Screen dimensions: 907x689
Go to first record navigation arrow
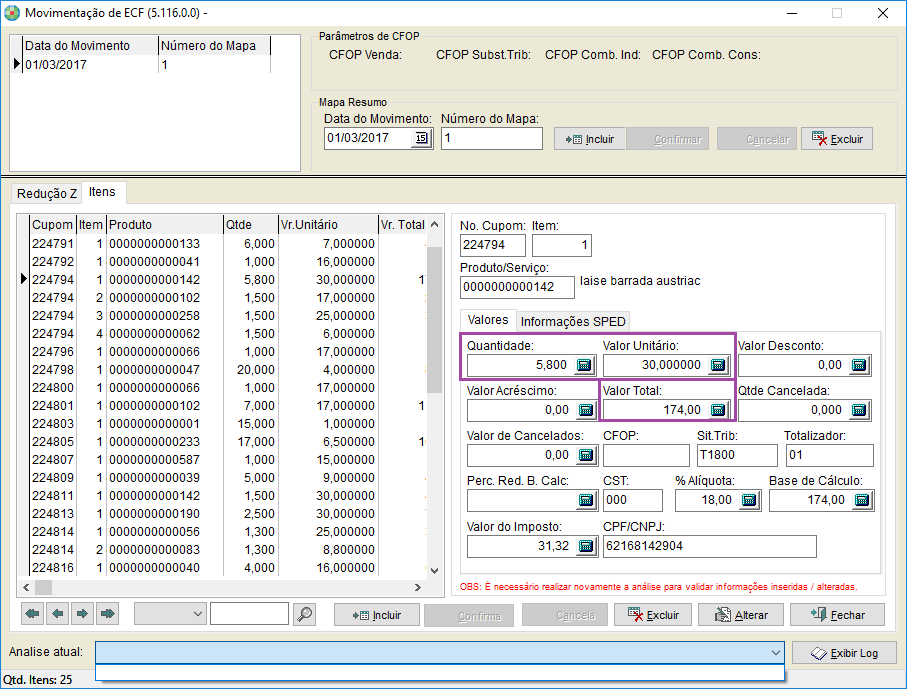click(33, 613)
